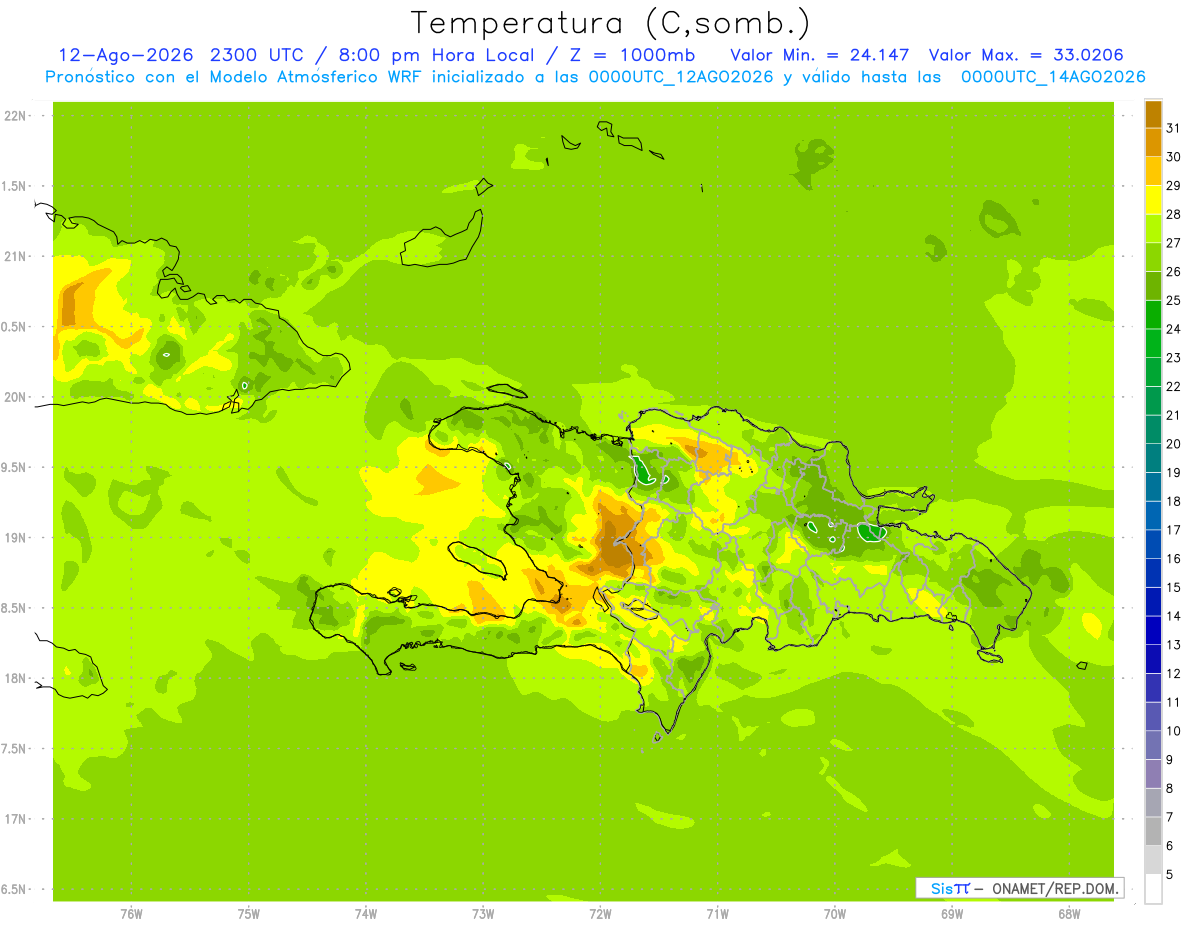Click the '9.5N' latitude label
This screenshot has height=927, width=1200.
15,468
